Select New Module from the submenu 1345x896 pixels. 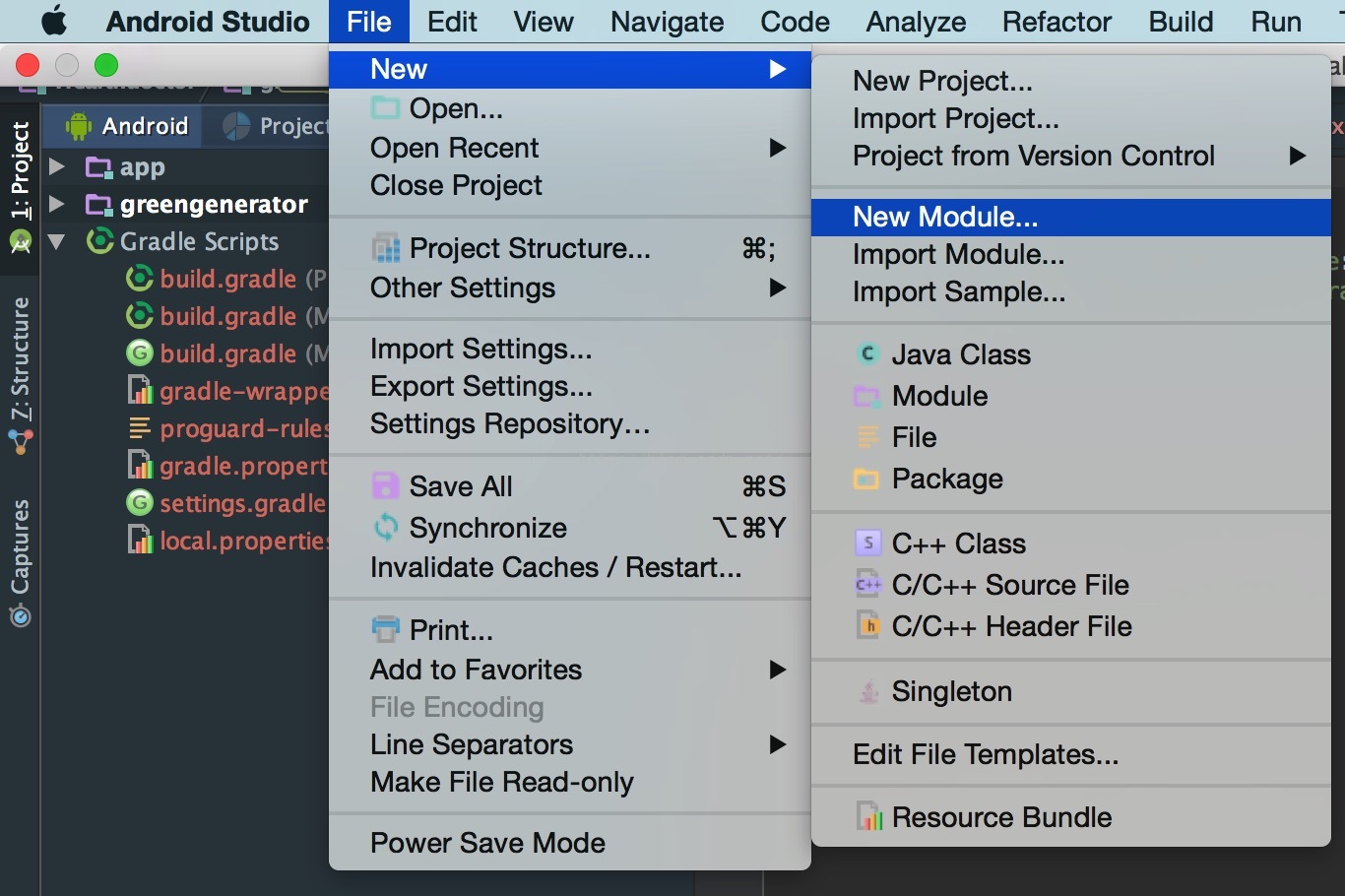coord(944,217)
